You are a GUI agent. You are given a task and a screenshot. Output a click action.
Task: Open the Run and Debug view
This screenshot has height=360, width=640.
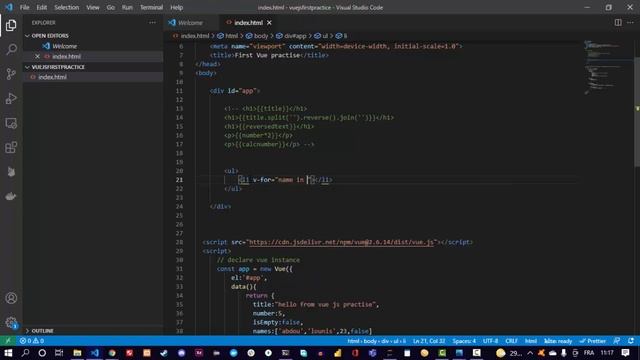(11, 98)
